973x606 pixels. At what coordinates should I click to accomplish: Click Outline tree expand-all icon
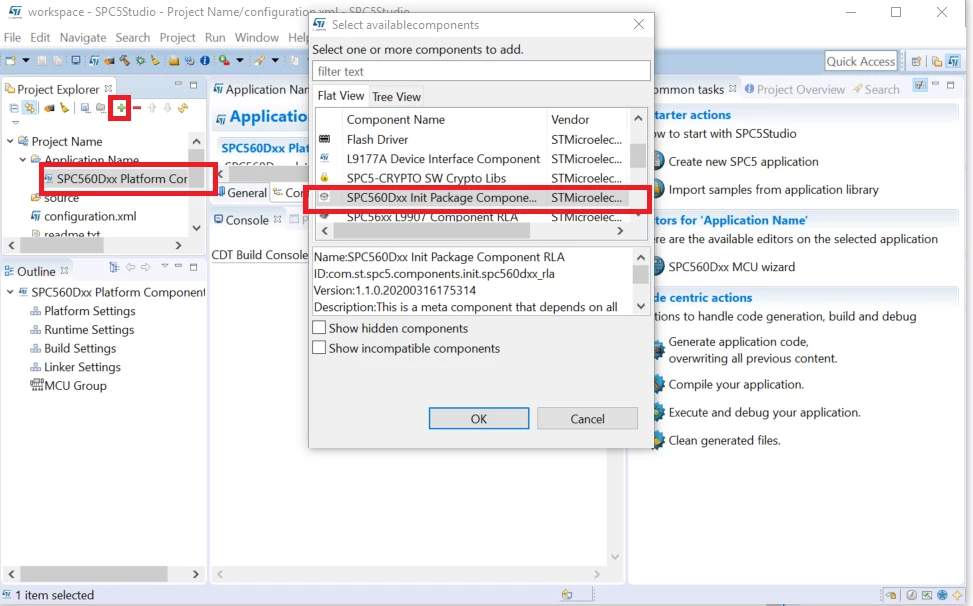(114, 267)
